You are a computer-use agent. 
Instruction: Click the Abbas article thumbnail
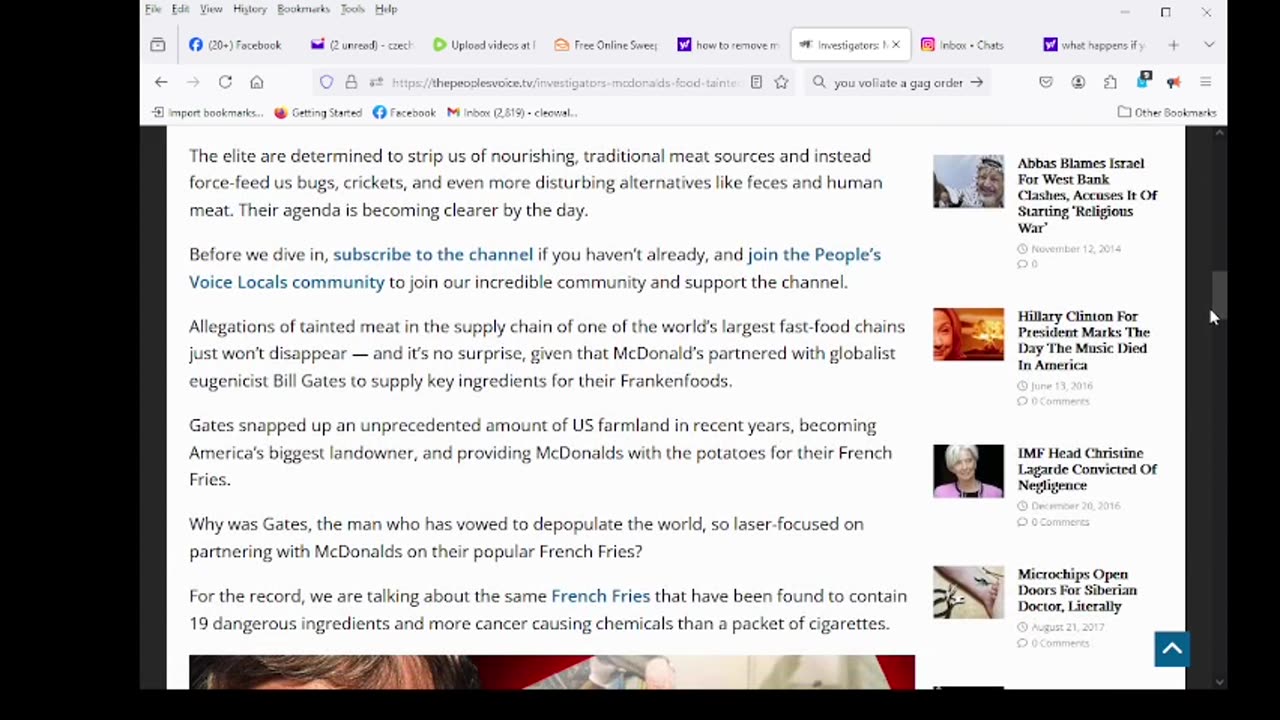(968, 181)
